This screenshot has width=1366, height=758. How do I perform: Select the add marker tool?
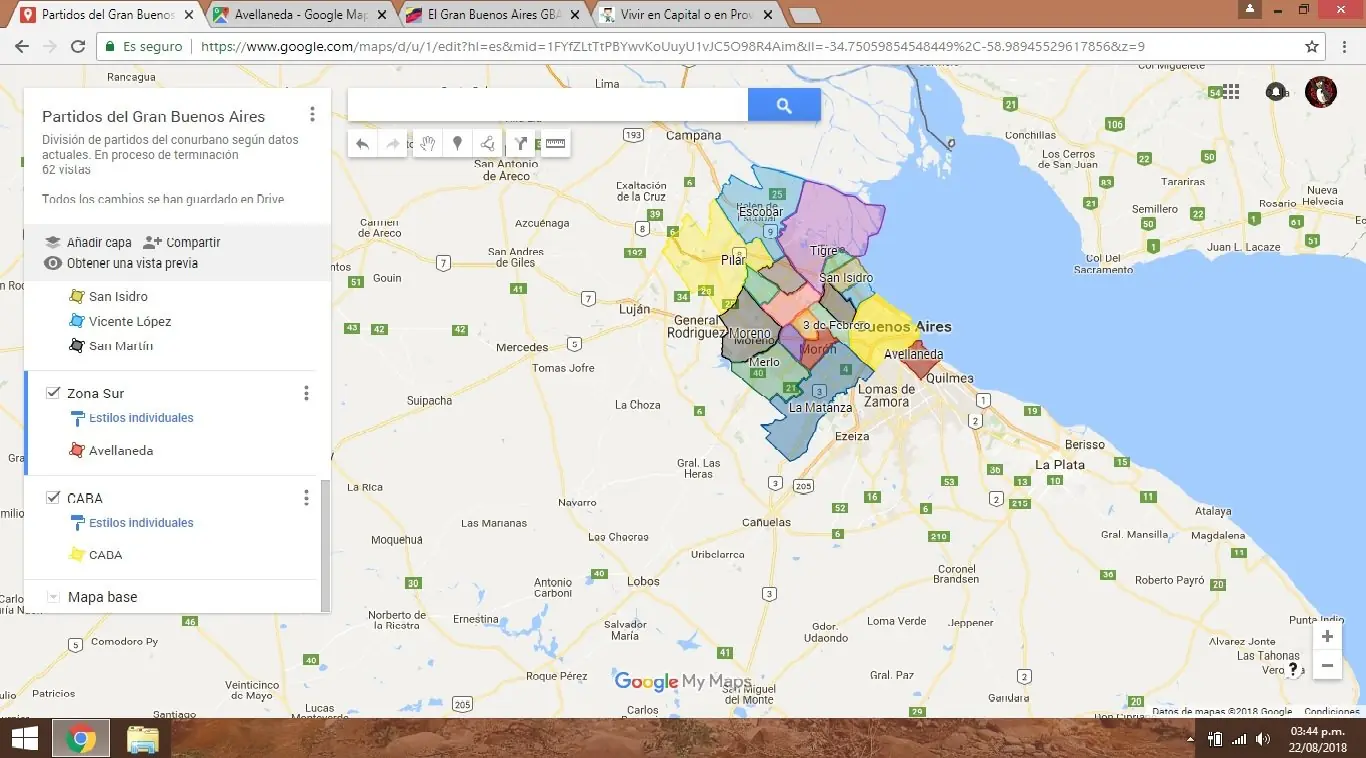(x=457, y=143)
